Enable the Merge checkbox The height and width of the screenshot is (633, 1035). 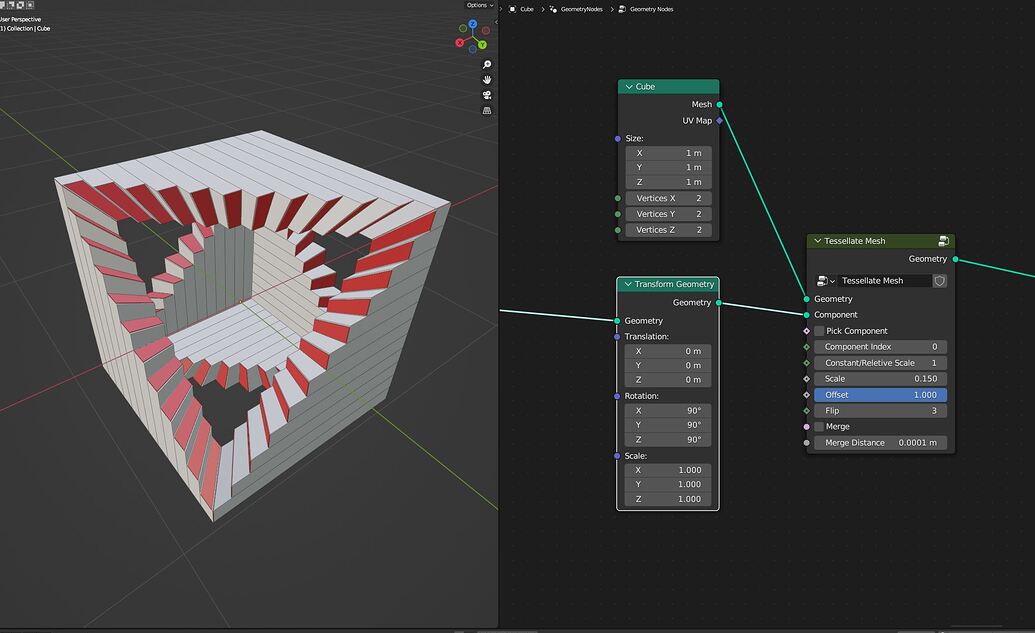tap(819, 426)
